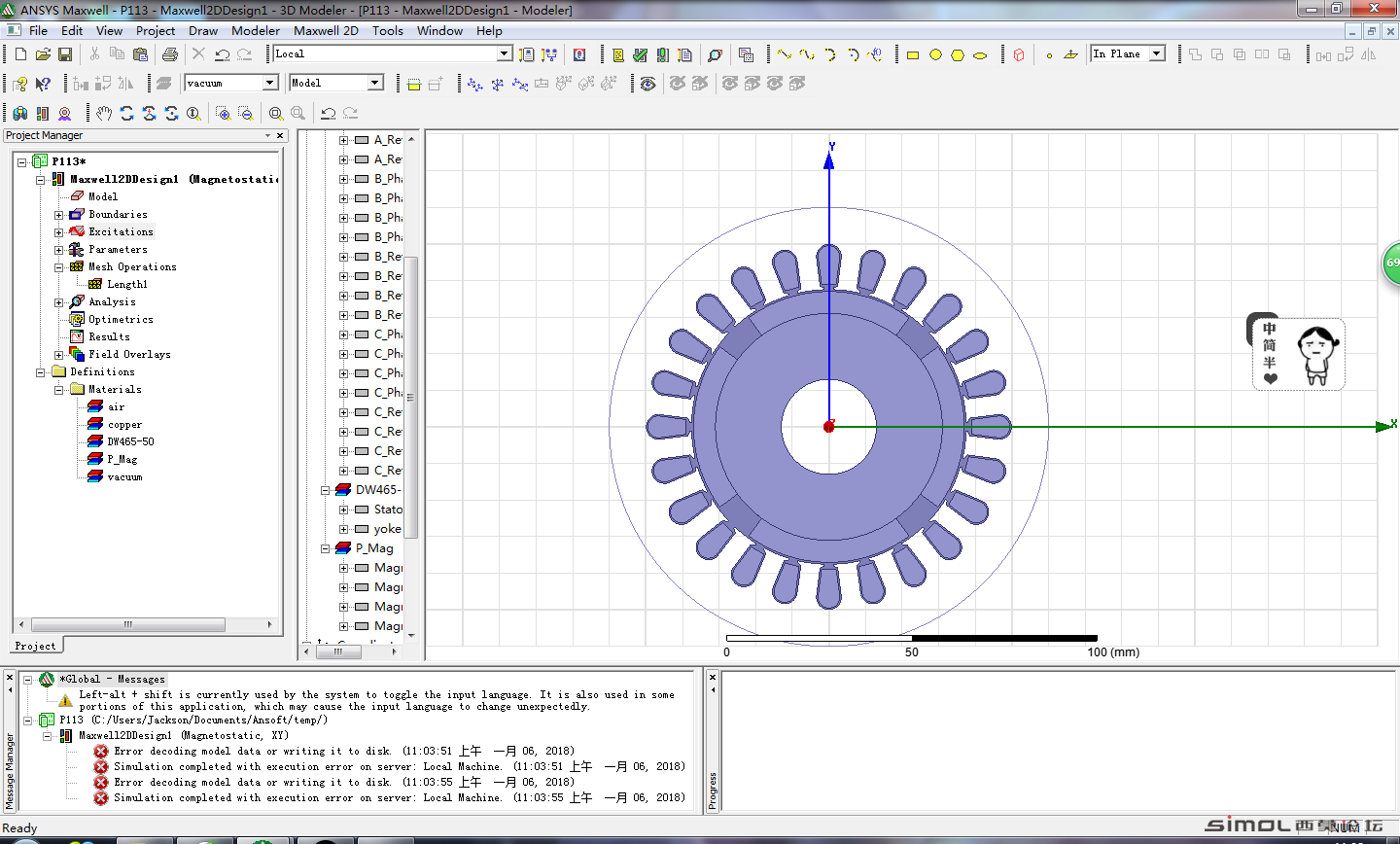The height and width of the screenshot is (844, 1400).
Task: Click the Validate green checkmark icon
Action: pyautogui.click(x=640, y=54)
